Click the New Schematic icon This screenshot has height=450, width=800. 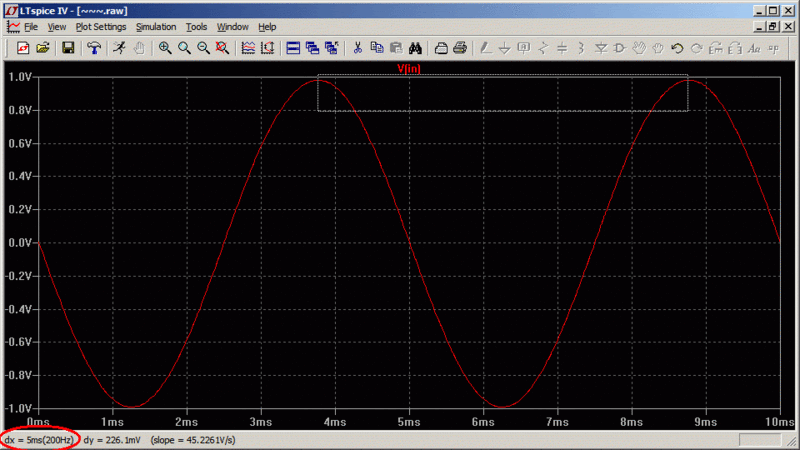[22, 47]
